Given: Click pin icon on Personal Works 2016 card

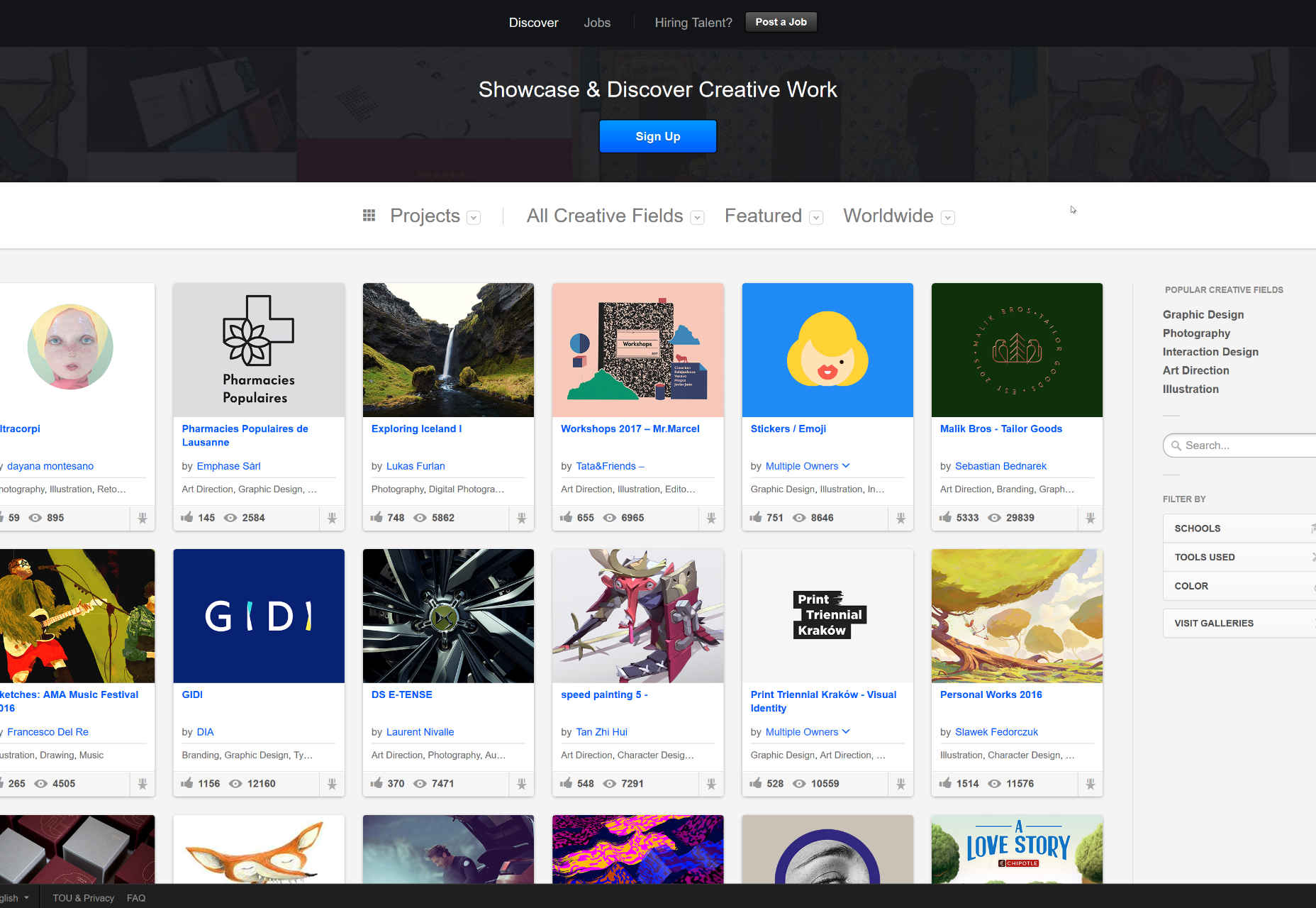Looking at the screenshot, I should 1091,784.
